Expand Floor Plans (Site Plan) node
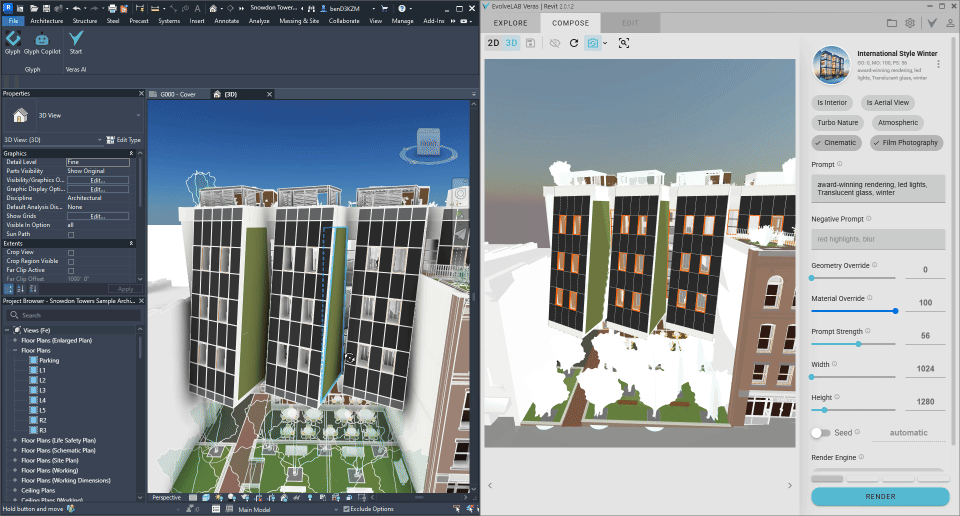 pos(15,461)
